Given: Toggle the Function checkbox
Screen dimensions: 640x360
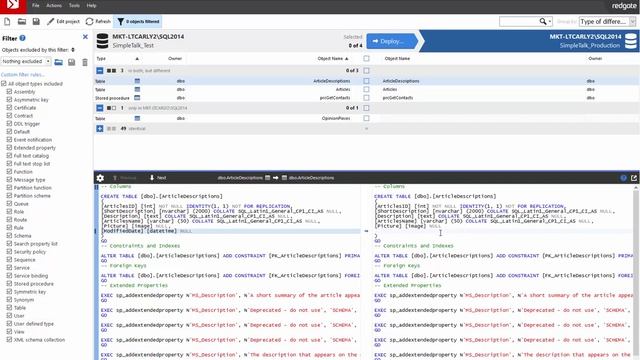Looking at the screenshot, I should 9,172.
